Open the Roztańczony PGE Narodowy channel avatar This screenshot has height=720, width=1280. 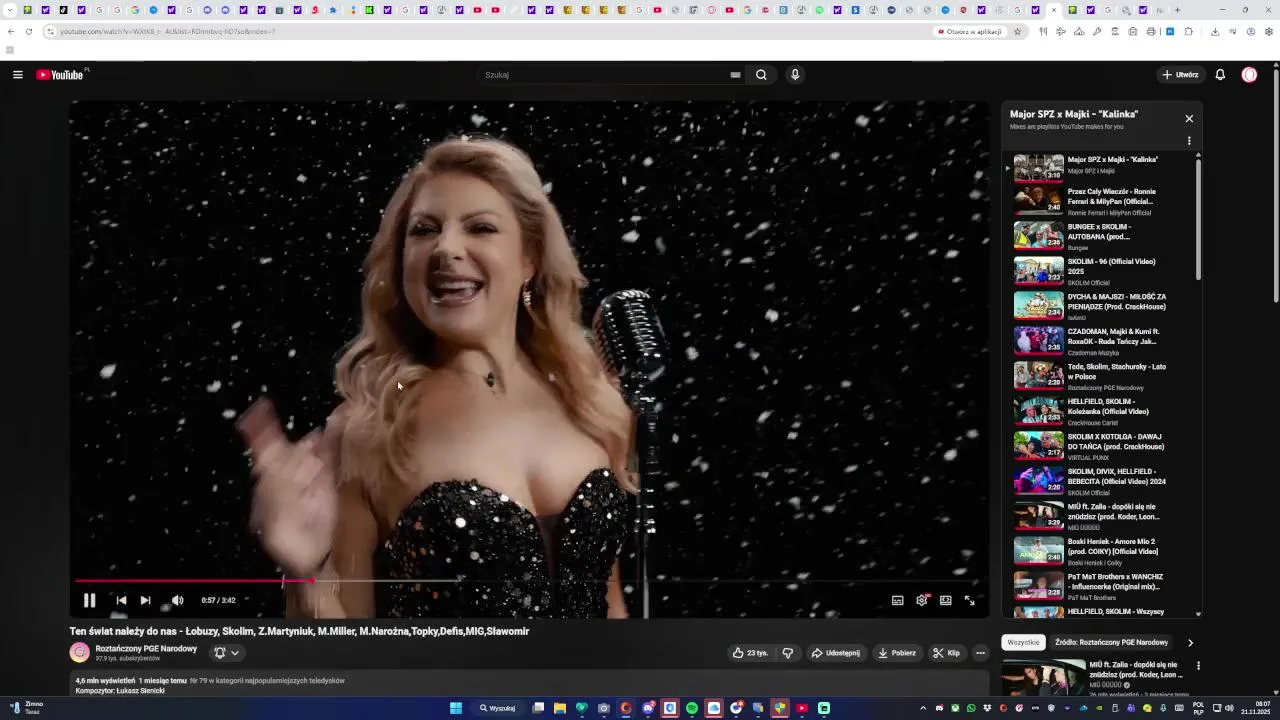(79, 653)
